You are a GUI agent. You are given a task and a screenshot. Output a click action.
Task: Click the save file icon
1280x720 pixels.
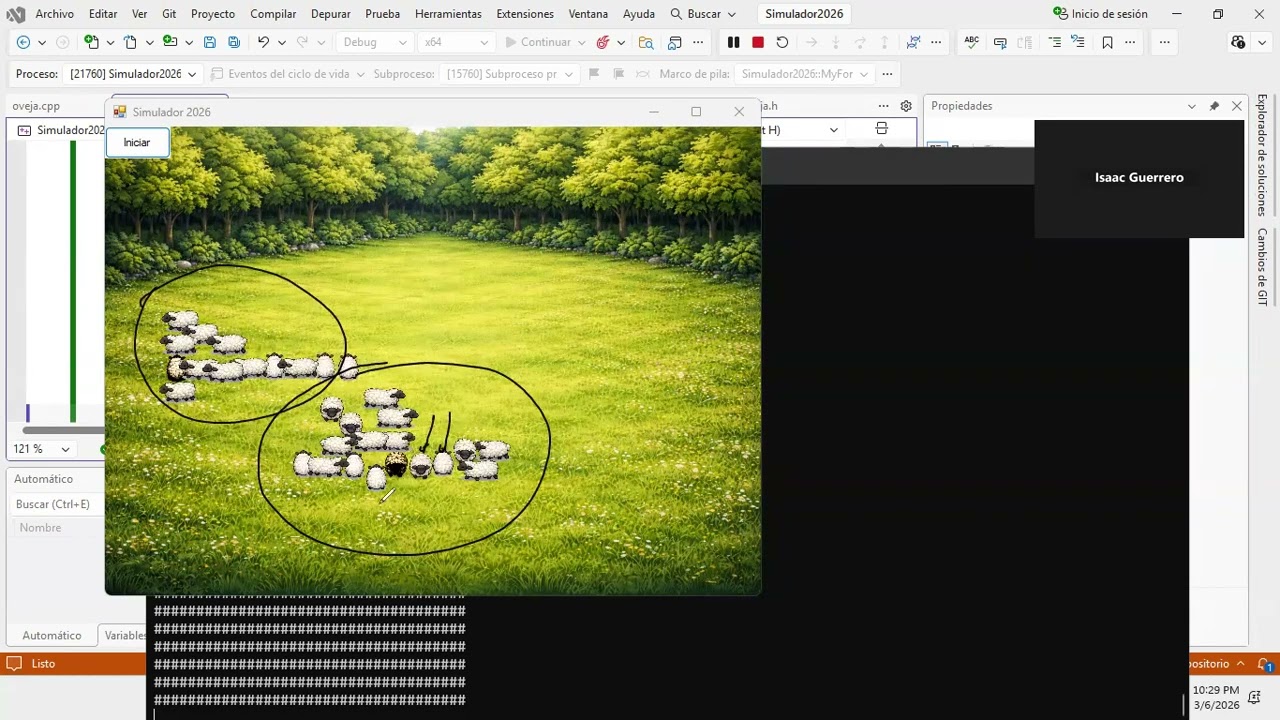[210, 42]
